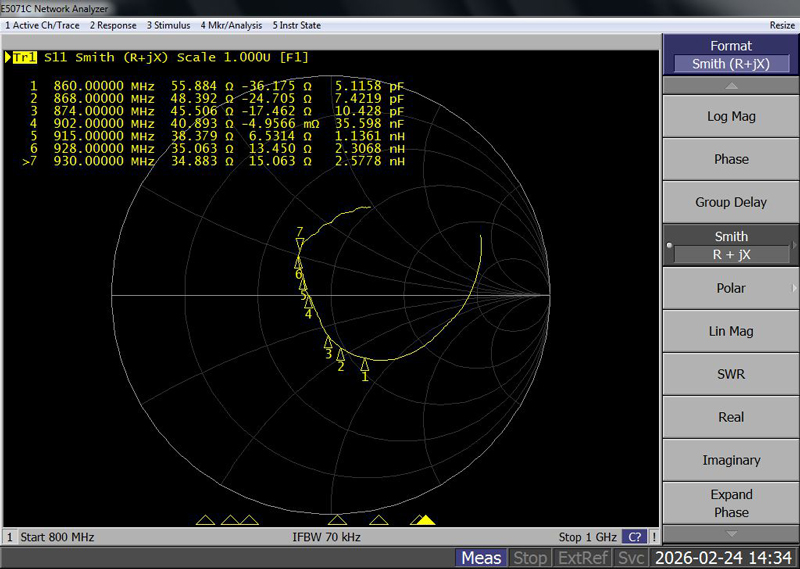
Task: Select Log Mag format
Action: click(x=730, y=116)
